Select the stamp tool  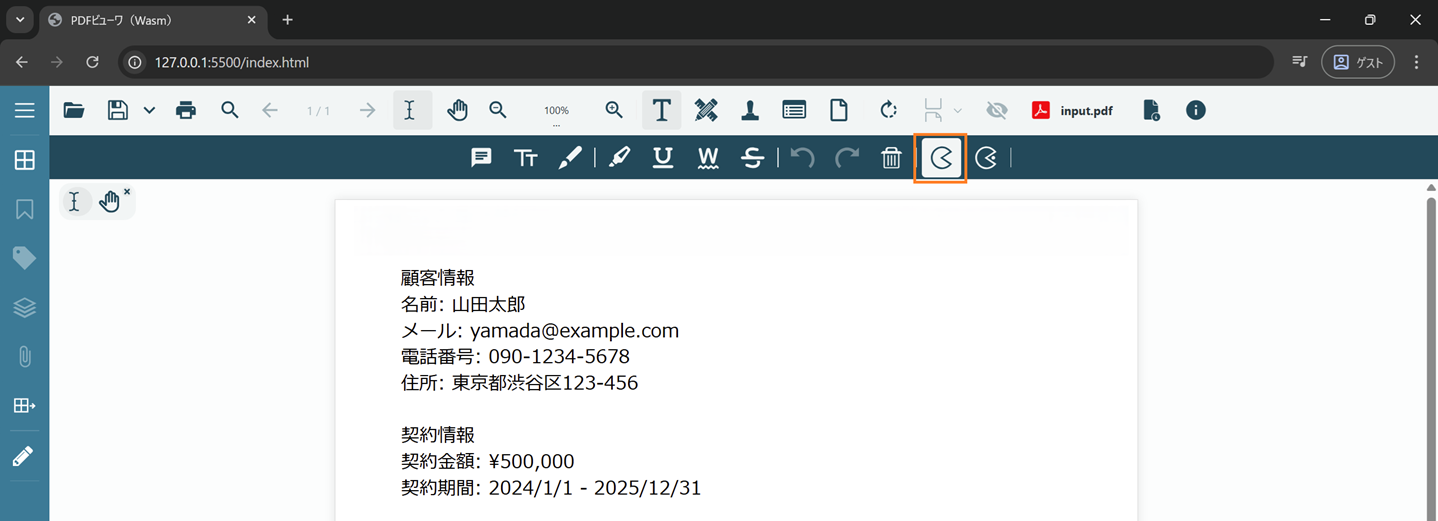tap(750, 110)
